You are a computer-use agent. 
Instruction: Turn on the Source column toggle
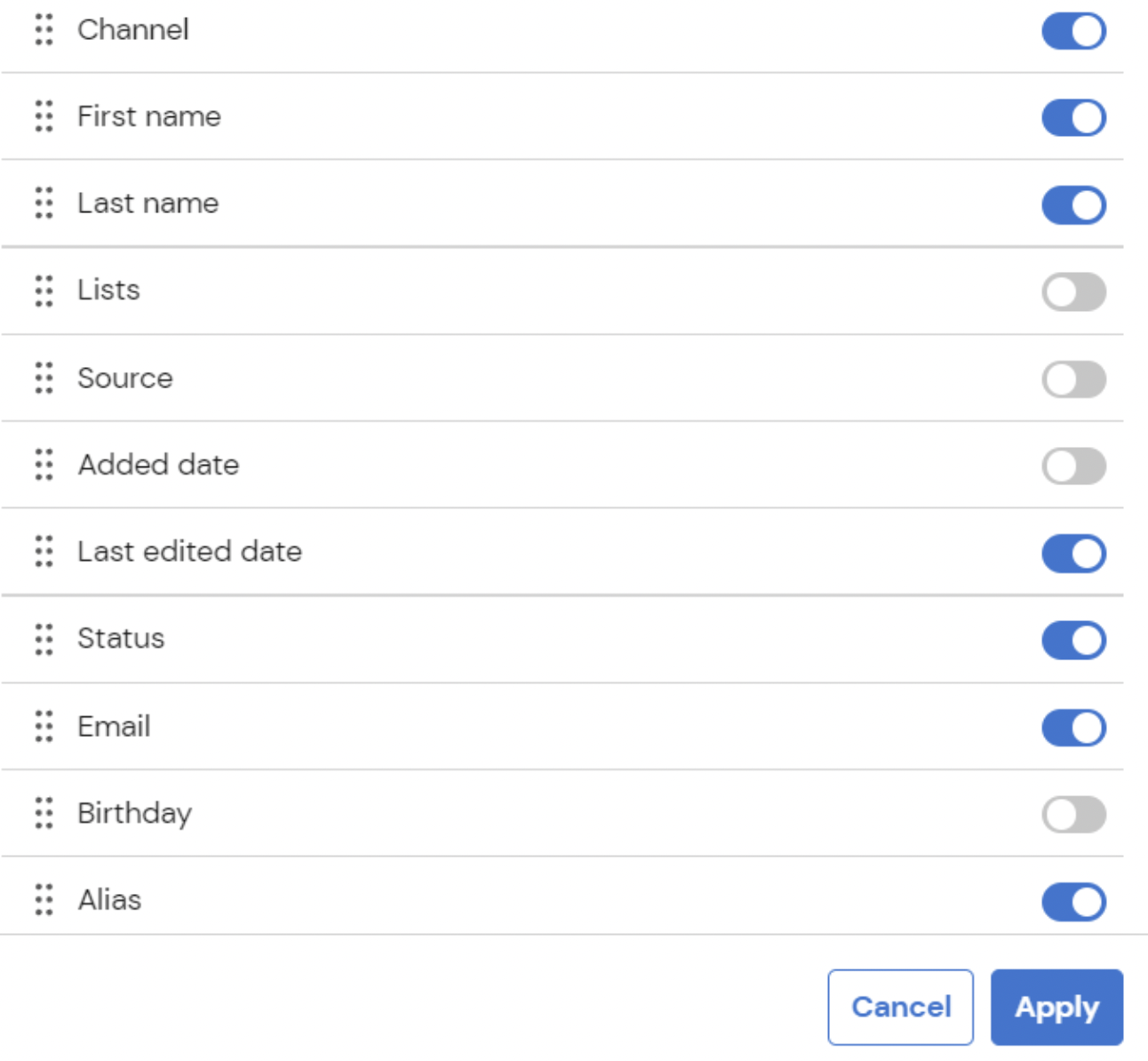1073,379
